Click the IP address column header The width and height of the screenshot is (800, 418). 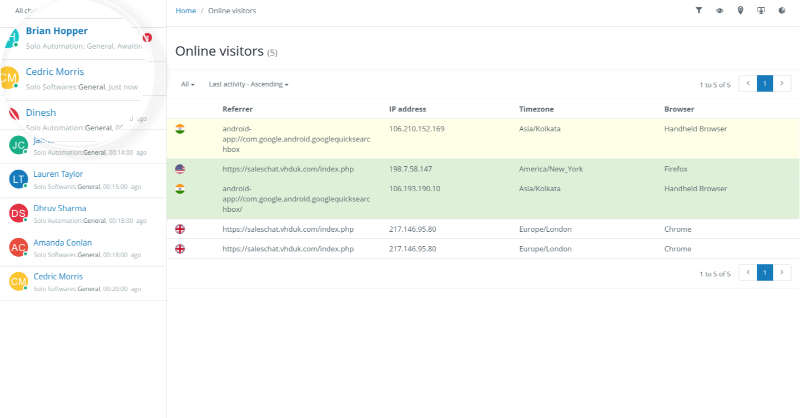click(408, 109)
